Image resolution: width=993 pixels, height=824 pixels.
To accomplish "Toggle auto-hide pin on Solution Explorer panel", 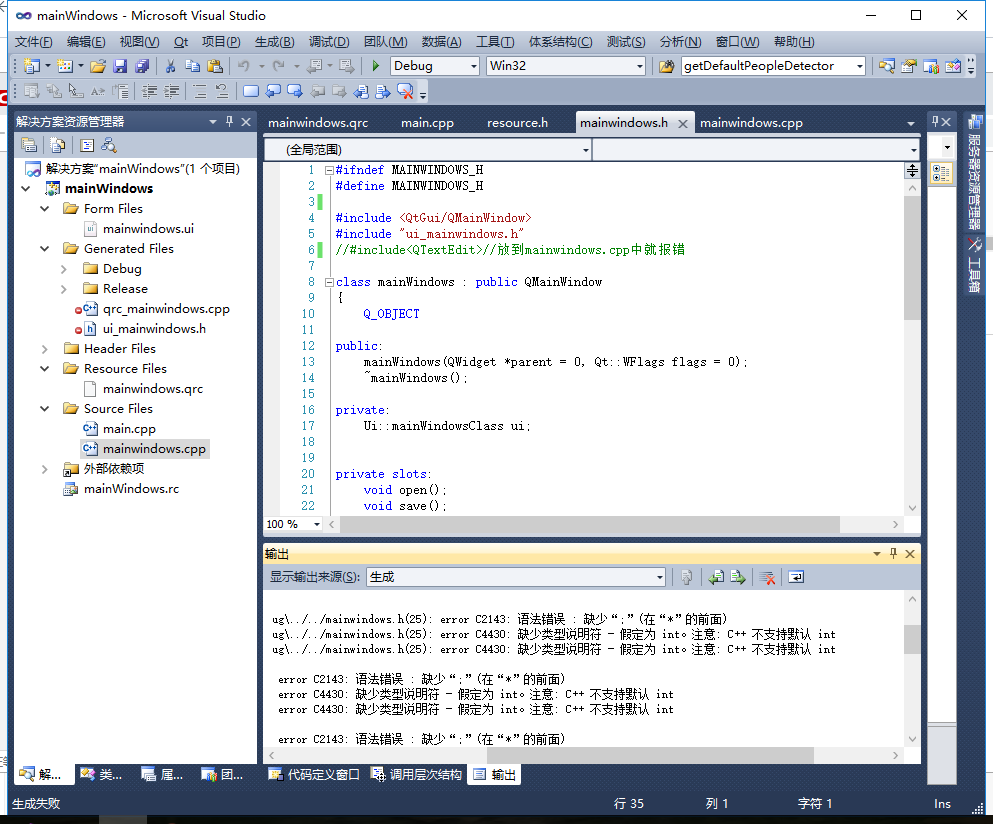I will pos(230,121).
